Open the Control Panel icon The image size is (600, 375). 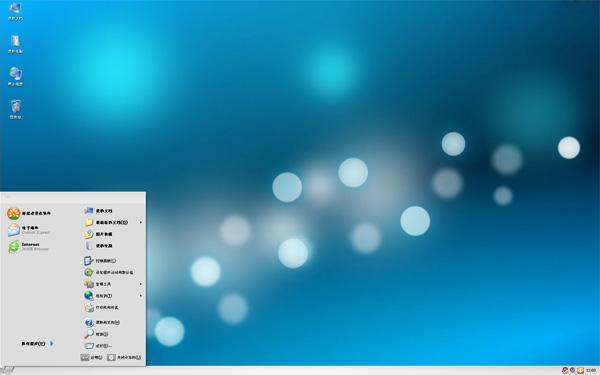pos(89,261)
